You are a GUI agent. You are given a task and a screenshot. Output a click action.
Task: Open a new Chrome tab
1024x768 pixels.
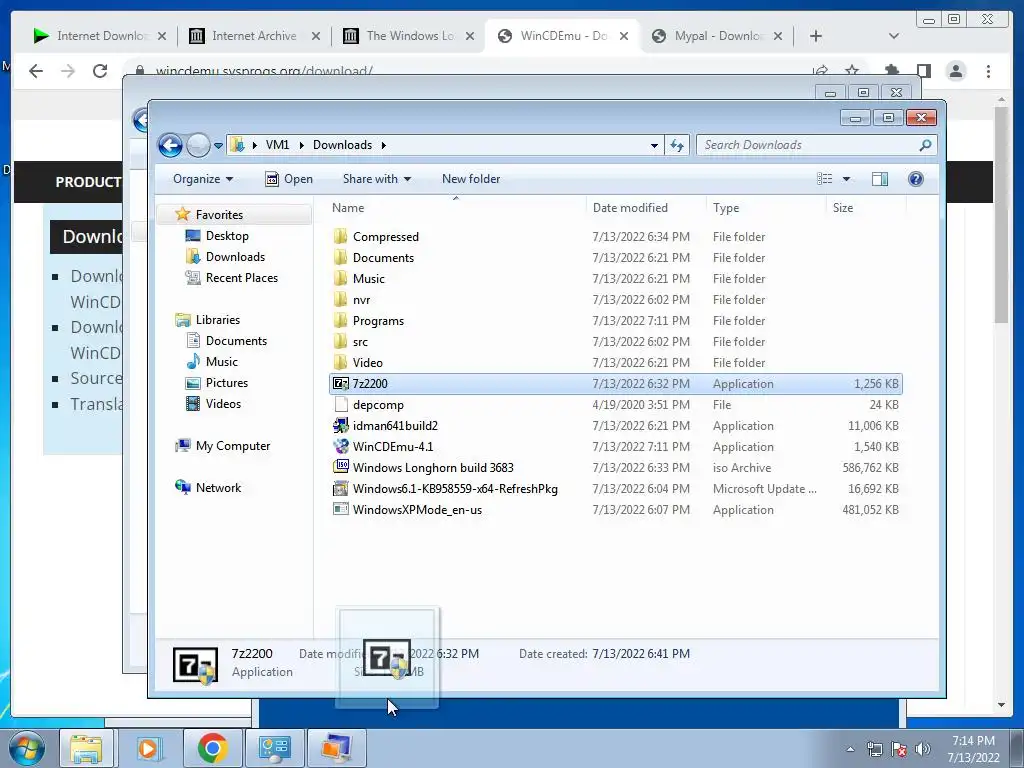pyautogui.click(x=816, y=36)
